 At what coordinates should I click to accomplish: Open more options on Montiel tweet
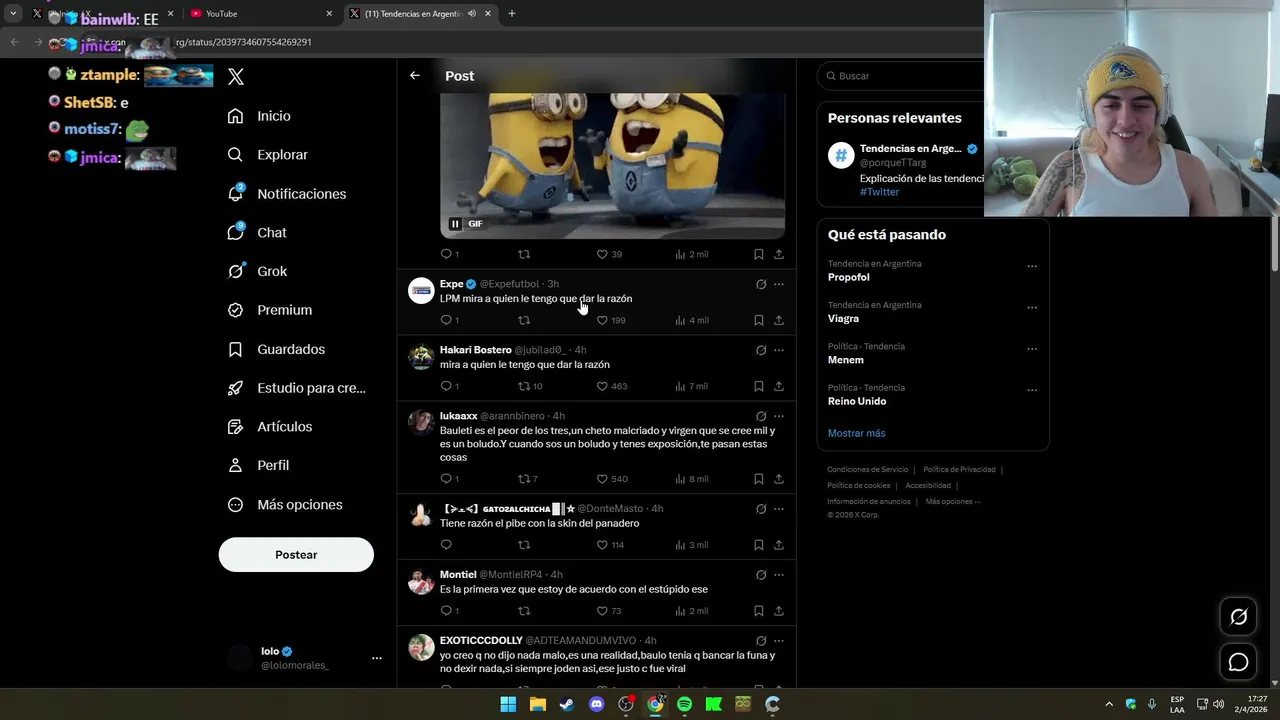779,575
